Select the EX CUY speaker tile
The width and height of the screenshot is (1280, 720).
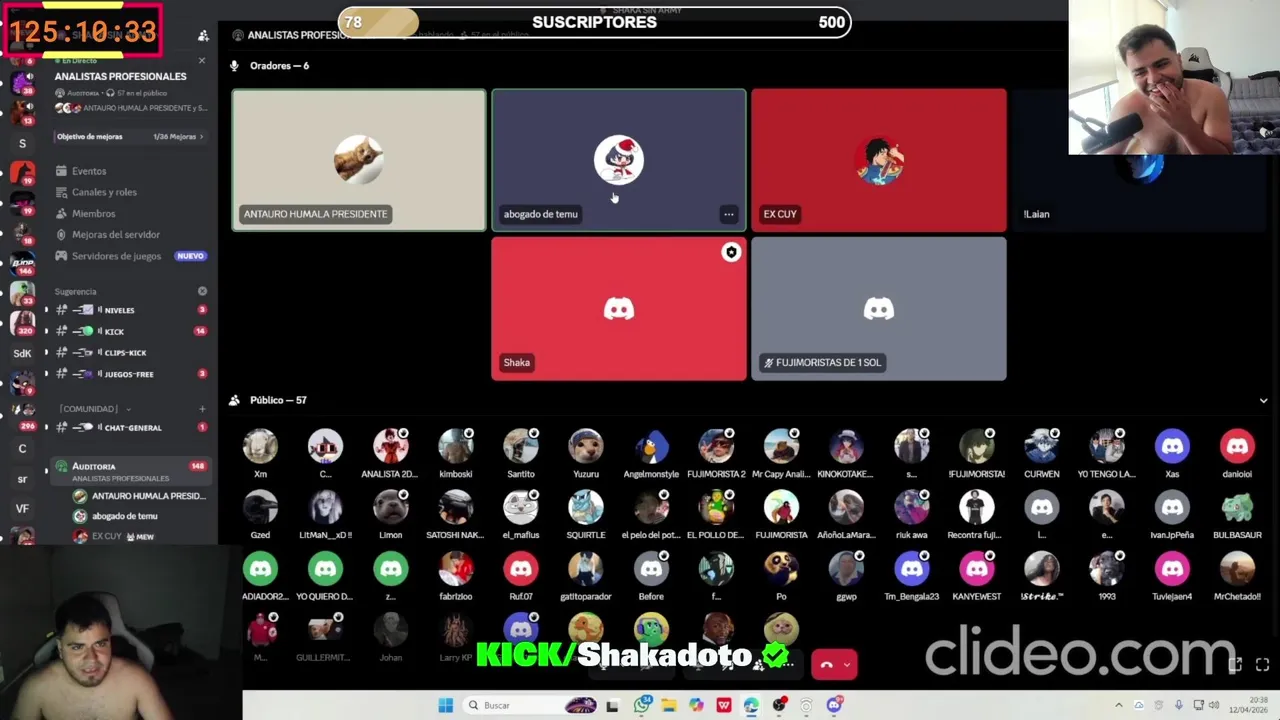(879, 160)
